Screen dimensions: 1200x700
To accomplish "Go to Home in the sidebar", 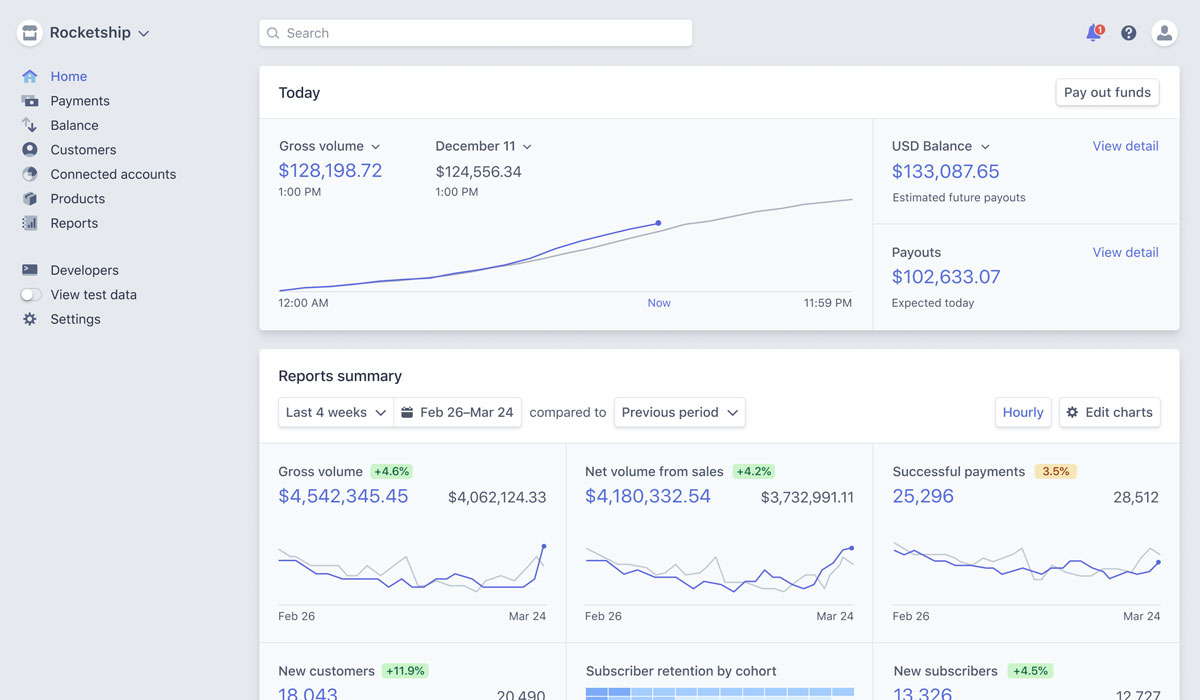I will pos(69,76).
